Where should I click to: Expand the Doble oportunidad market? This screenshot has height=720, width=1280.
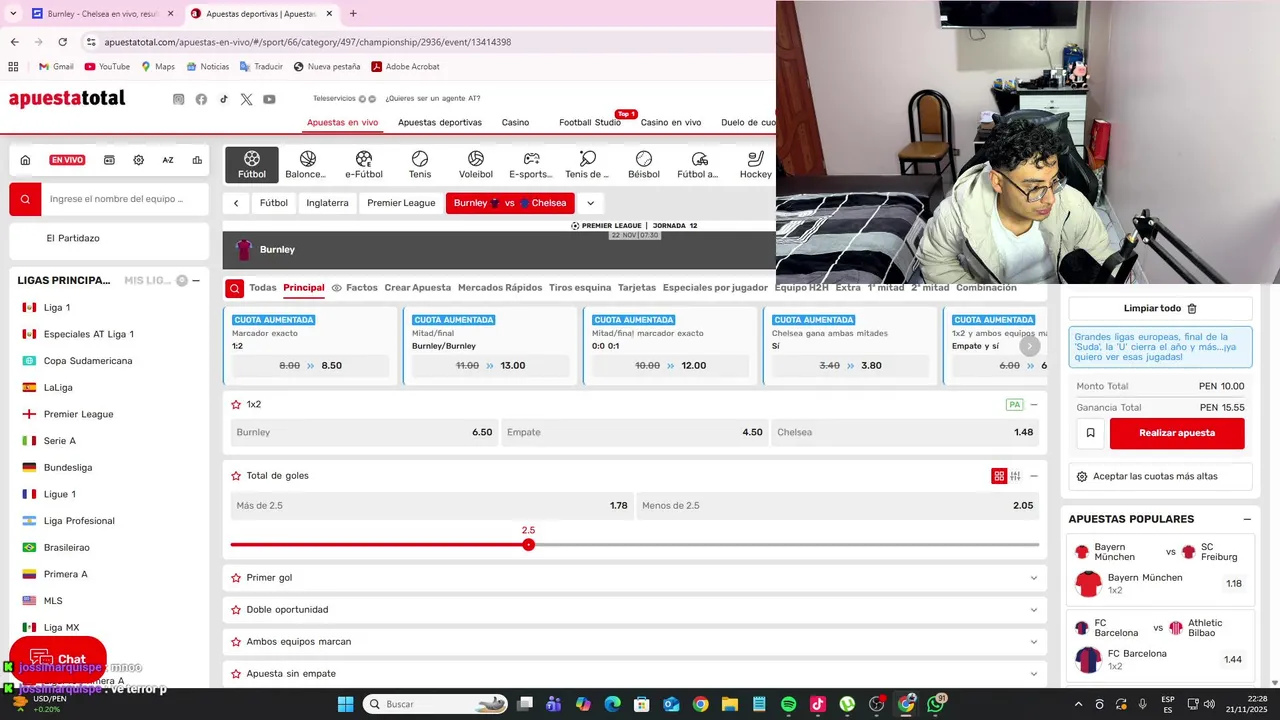point(1033,610)
